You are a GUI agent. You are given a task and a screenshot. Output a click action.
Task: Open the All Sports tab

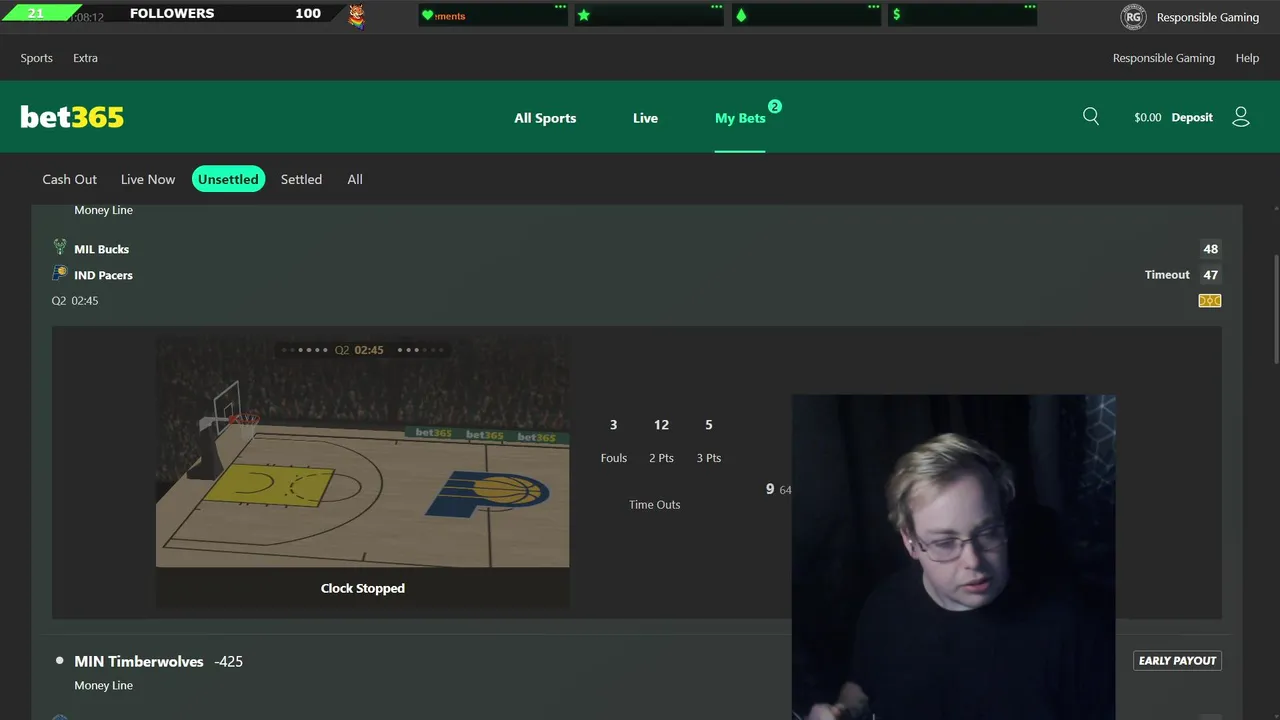pos(545,118)
